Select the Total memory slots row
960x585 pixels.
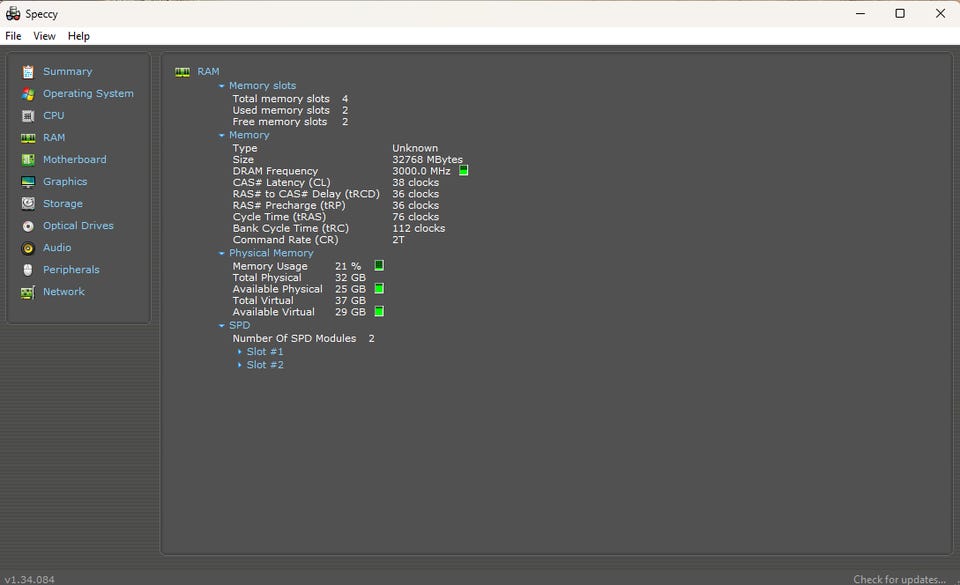(x=290, y=99)
